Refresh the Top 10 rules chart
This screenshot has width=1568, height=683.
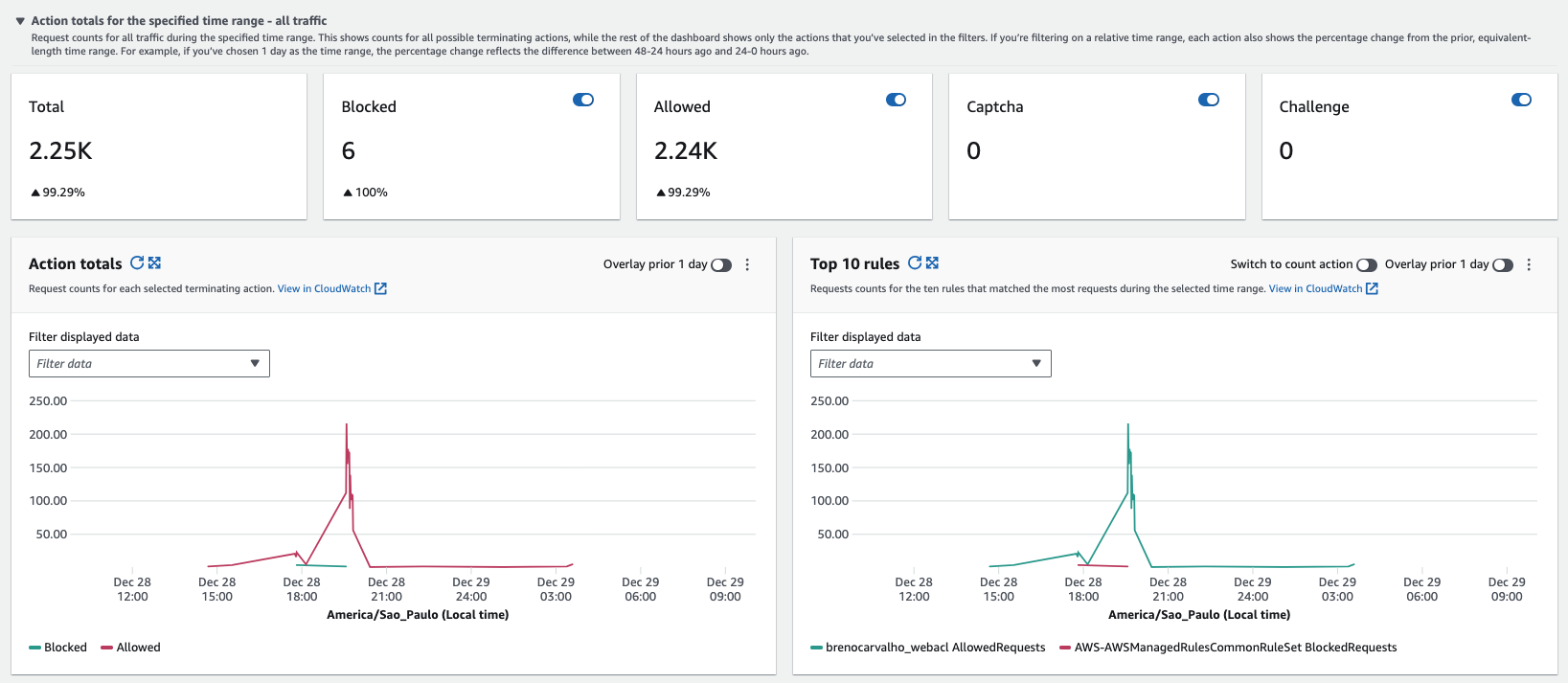pos(915,262)
